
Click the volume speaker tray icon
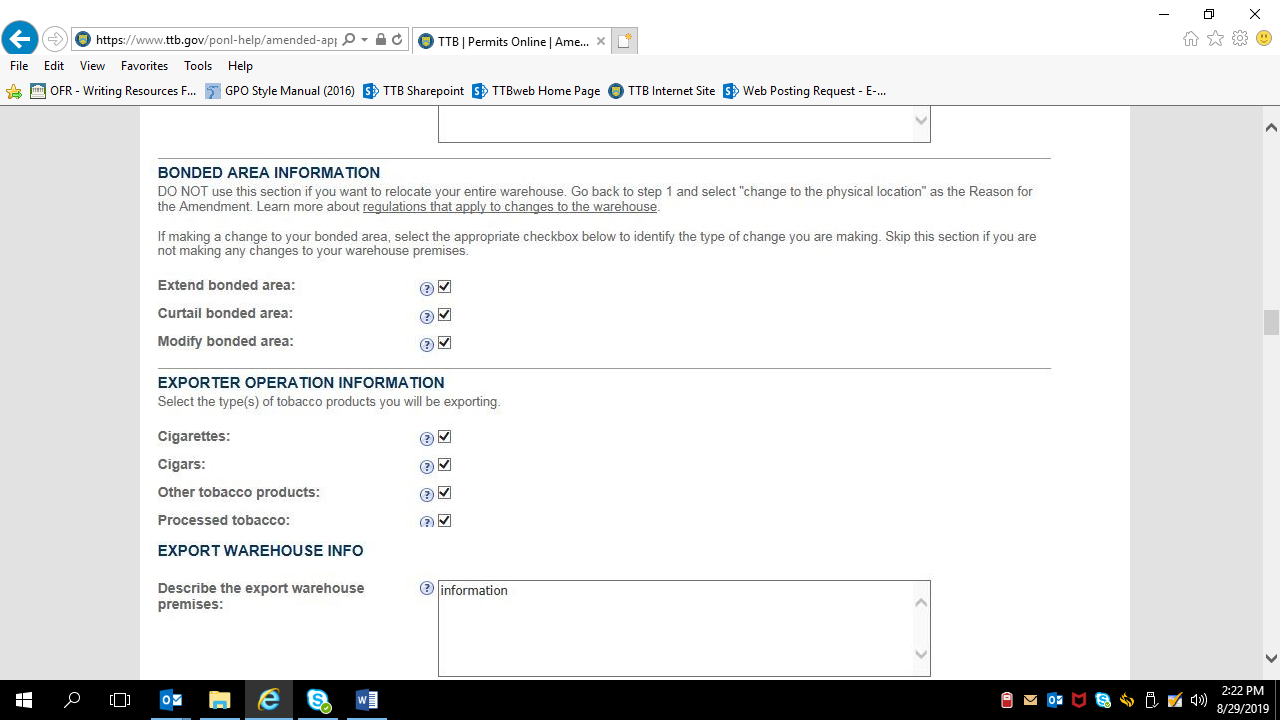coord(1199,700)
